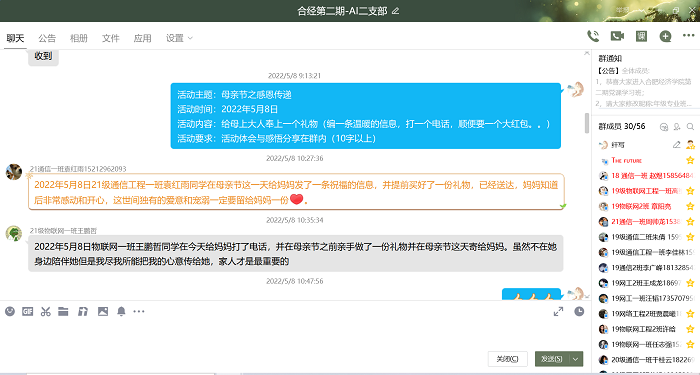Screen dimensions: 700x375
Task: Start a group video call
Action: (617, 36)
